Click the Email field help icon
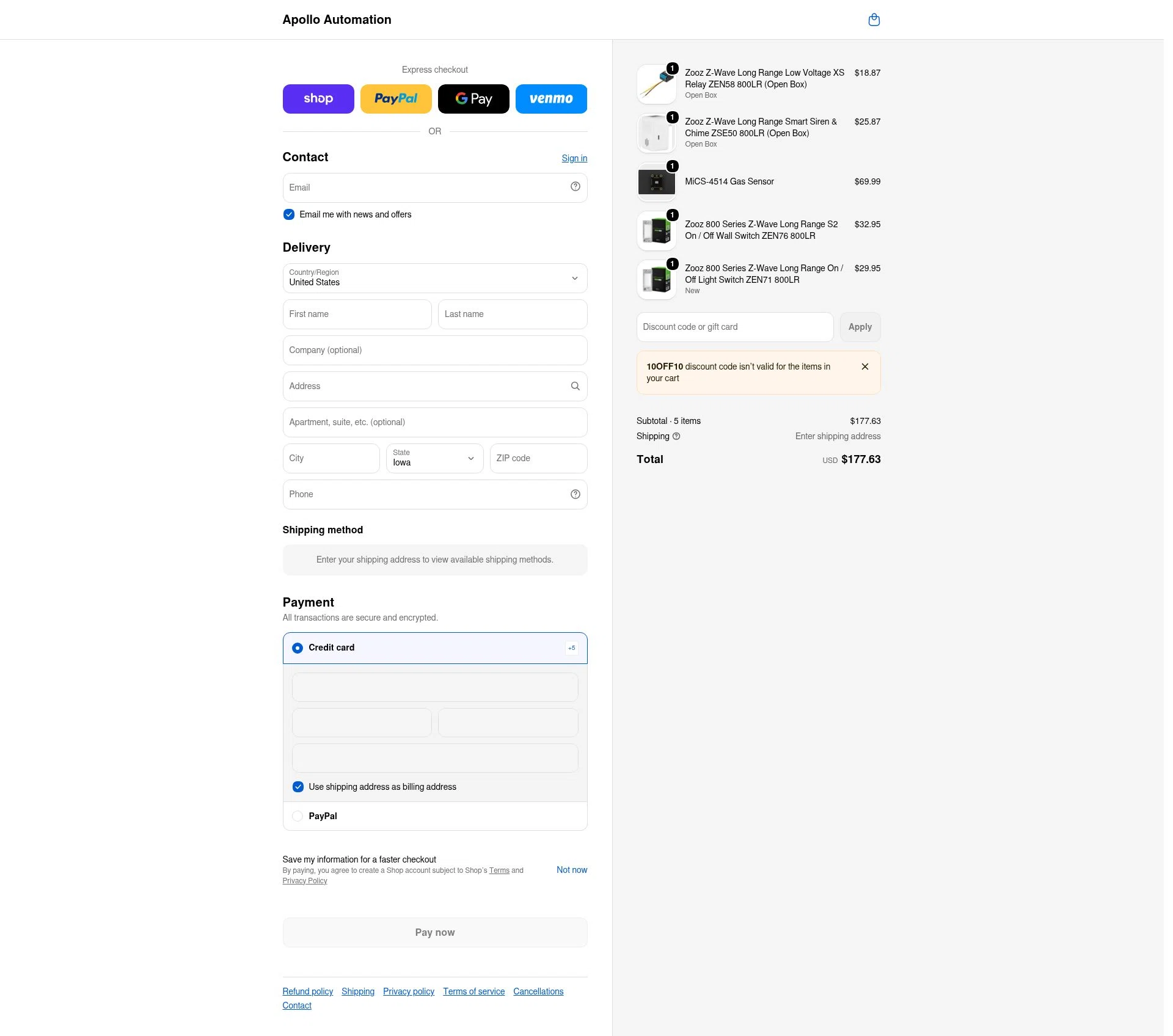The width and height of the screenshot is (1173, 1036). coord(576,187)
